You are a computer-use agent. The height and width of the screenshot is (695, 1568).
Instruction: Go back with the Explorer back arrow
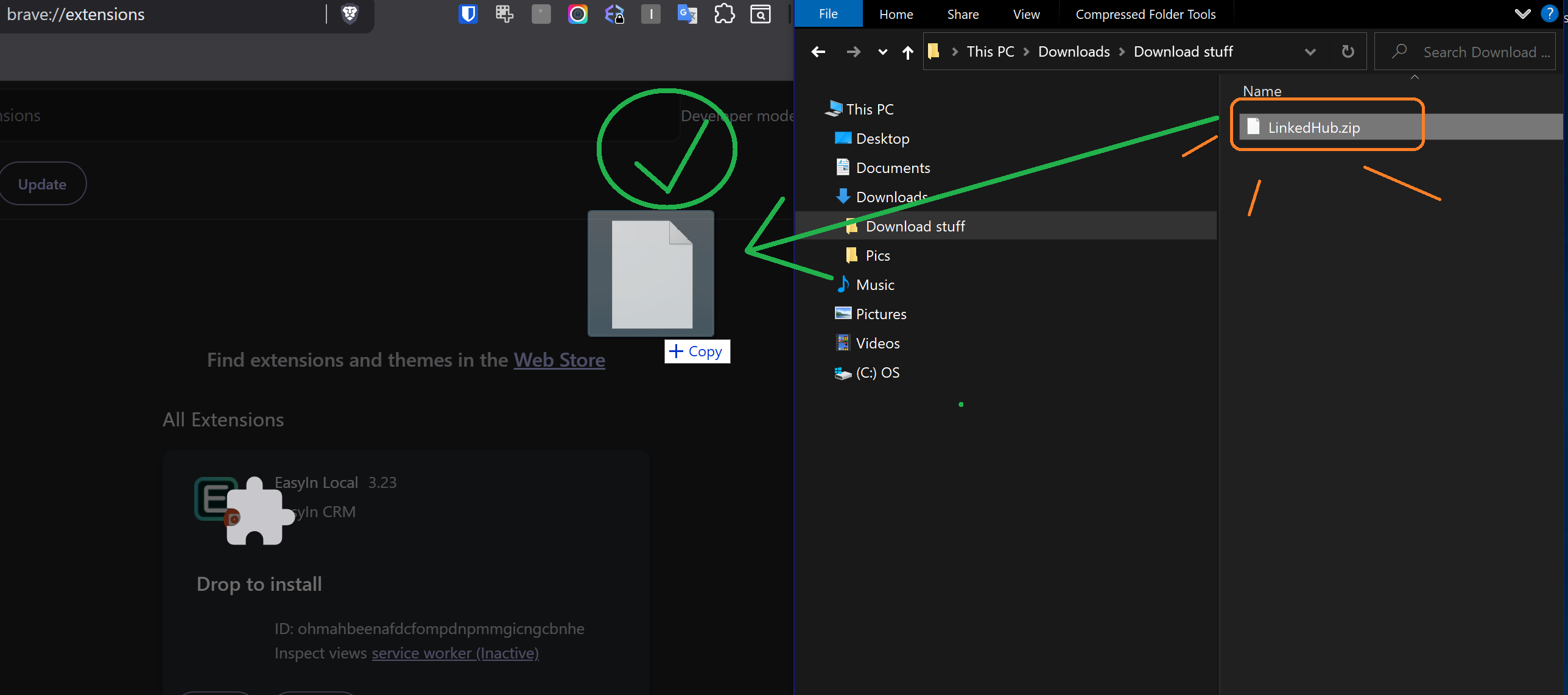click(818, 52)
